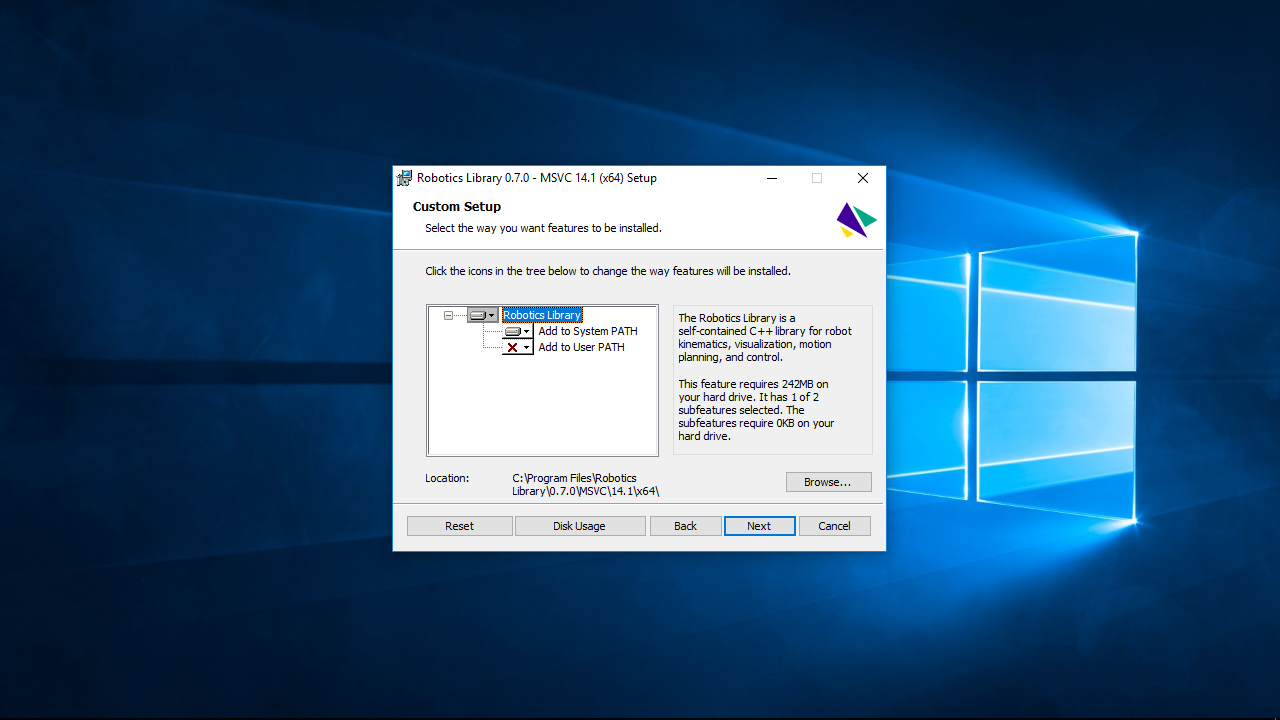The width and height of the screenshot is (1280, 720).
Task: Cancel the setup wizard
Action: tap(834, 526)
